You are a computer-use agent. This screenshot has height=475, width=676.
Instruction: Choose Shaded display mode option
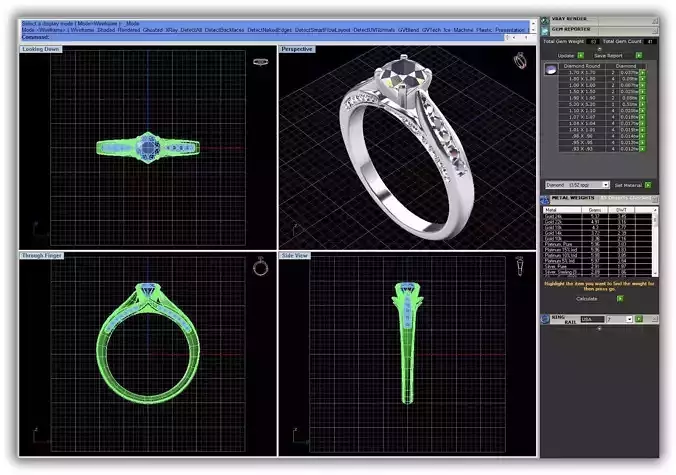pyautogui.click(x=106, y=30)
